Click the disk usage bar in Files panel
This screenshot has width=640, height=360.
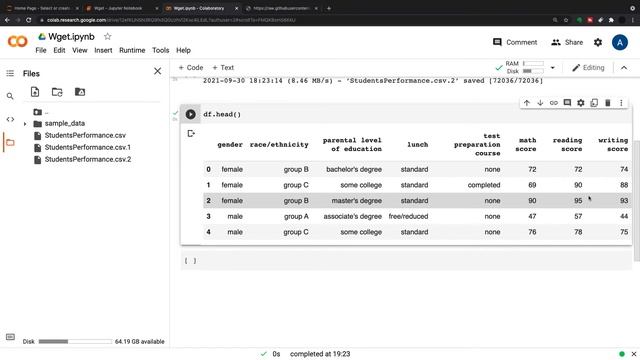click(x=75, y=341)
